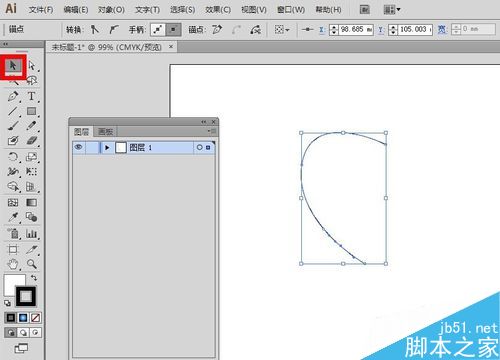Select the Shape Builder tool
Viewport: 500px width, 360px height.
pos(13,187)
